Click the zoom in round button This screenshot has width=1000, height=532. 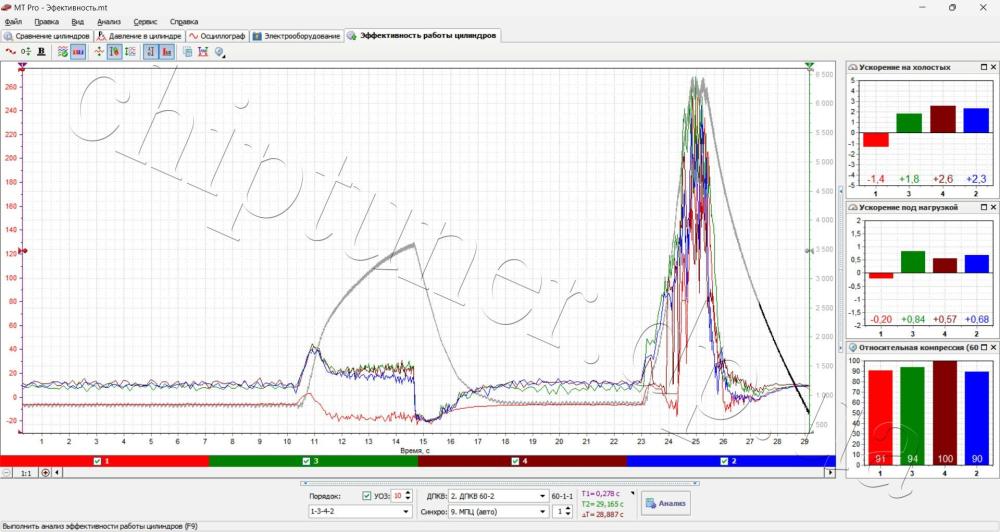(x=45, y=473)
